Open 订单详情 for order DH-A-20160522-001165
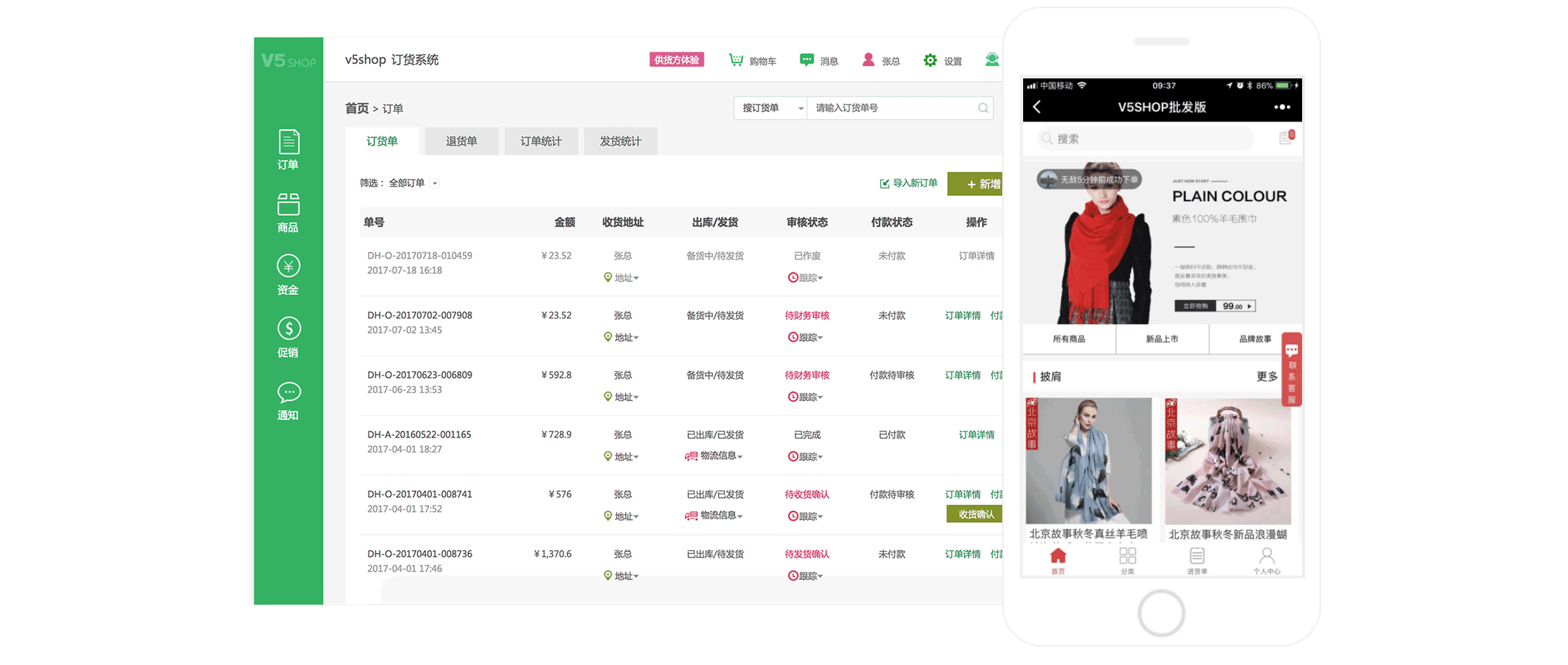Screen dimensions: 1568x665 (x=976, y=435)
